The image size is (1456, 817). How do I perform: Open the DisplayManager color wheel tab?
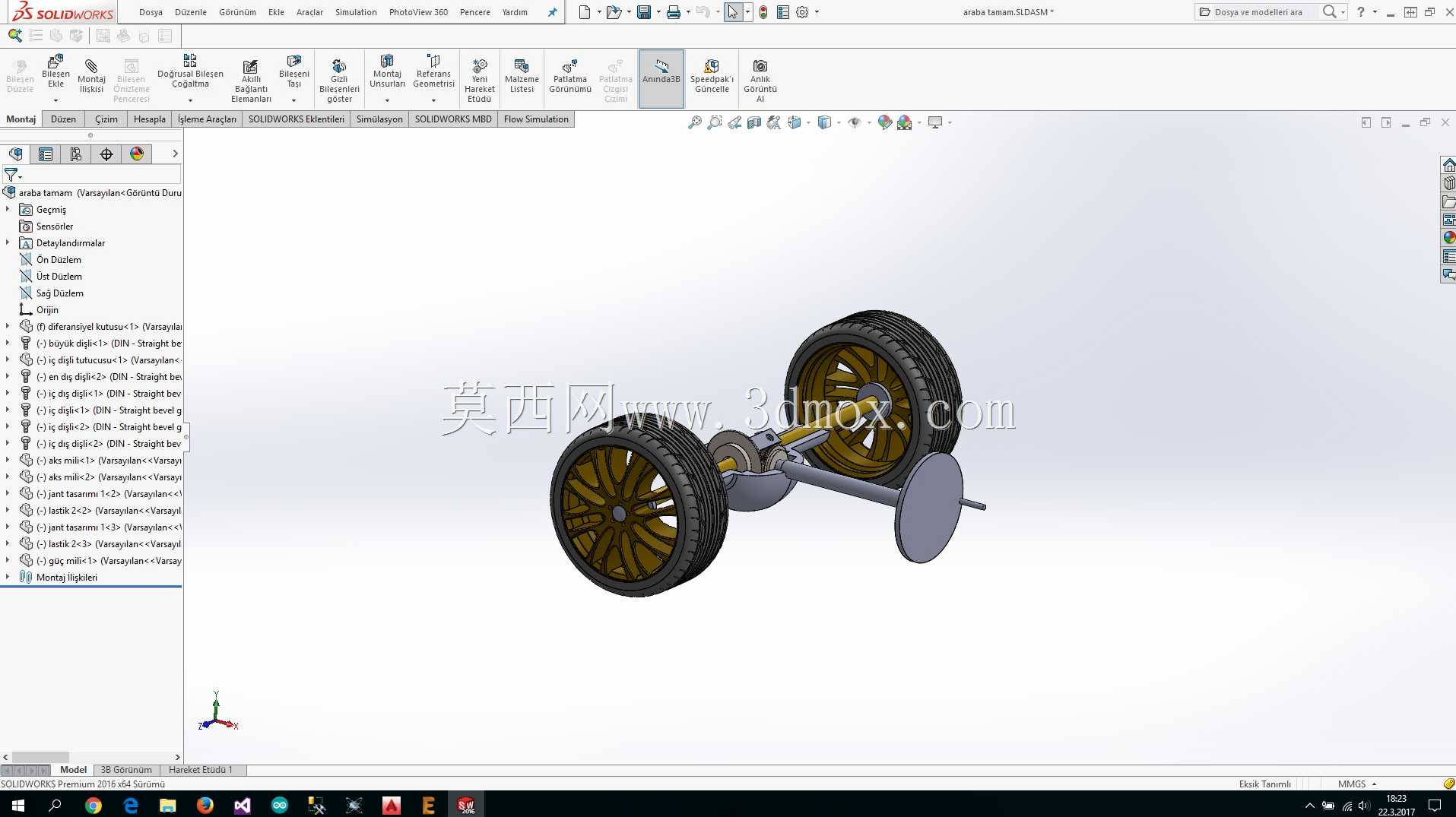pyautogui.click(x=137, y=154)
